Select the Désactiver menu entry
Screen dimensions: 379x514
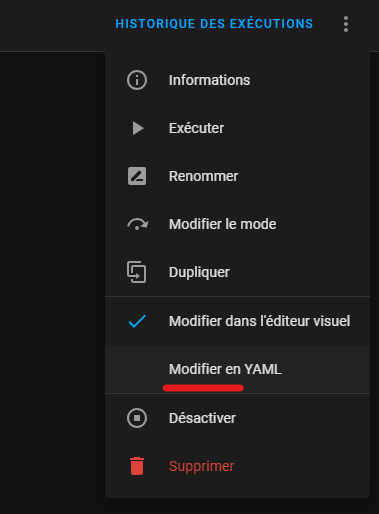coord(237,418)
